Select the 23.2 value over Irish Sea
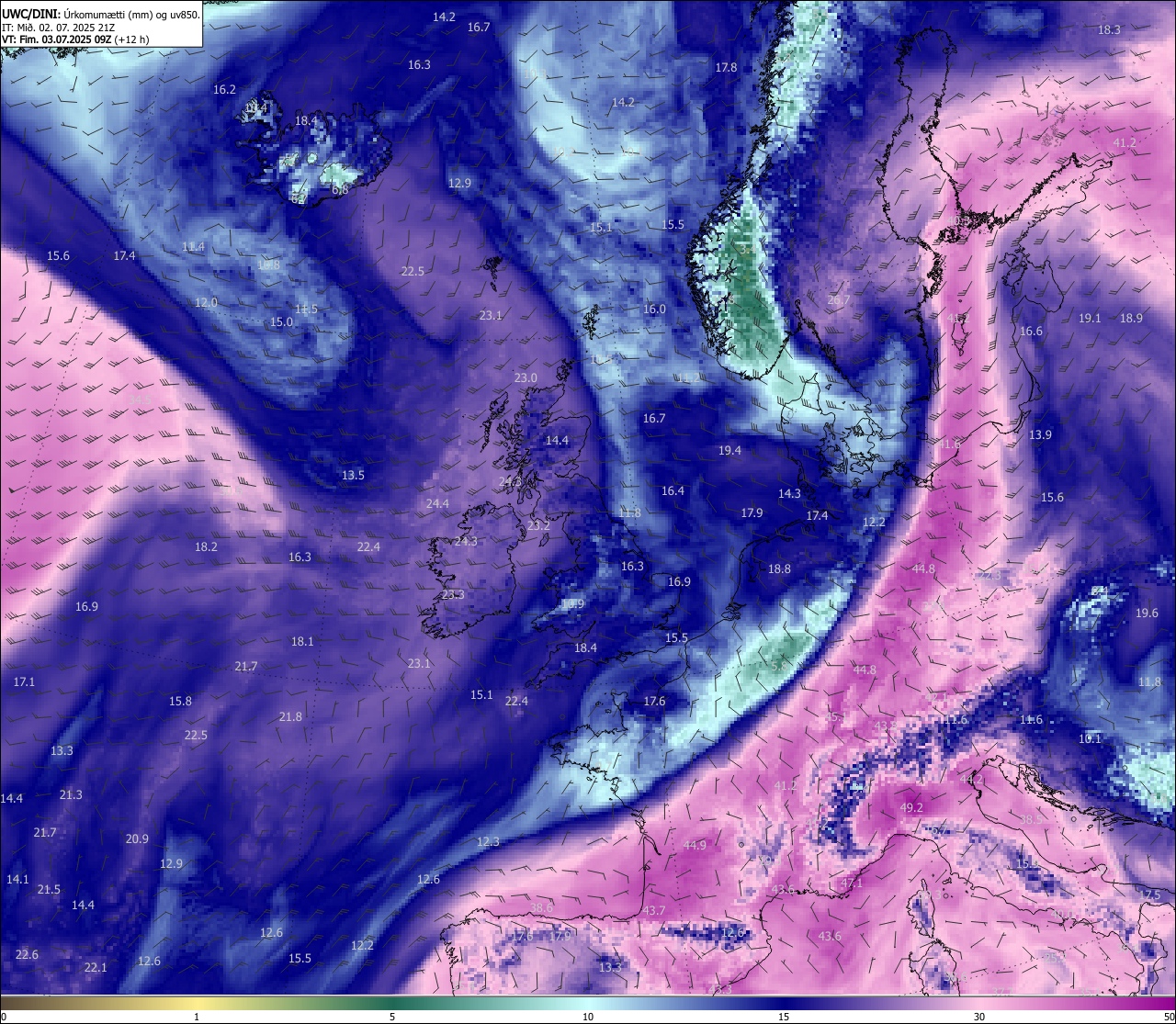The height and width of the screenshot is (1024, 1176). click(x=538, y=526)
